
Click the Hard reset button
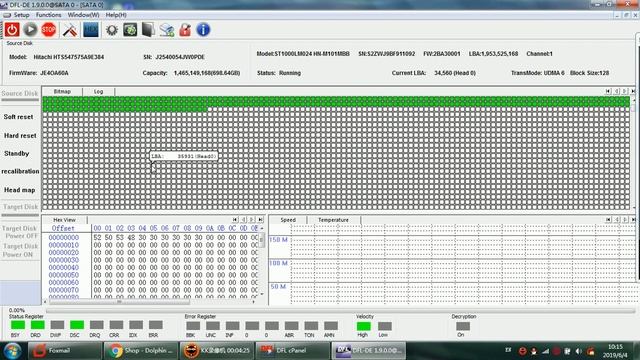point(20,136)
